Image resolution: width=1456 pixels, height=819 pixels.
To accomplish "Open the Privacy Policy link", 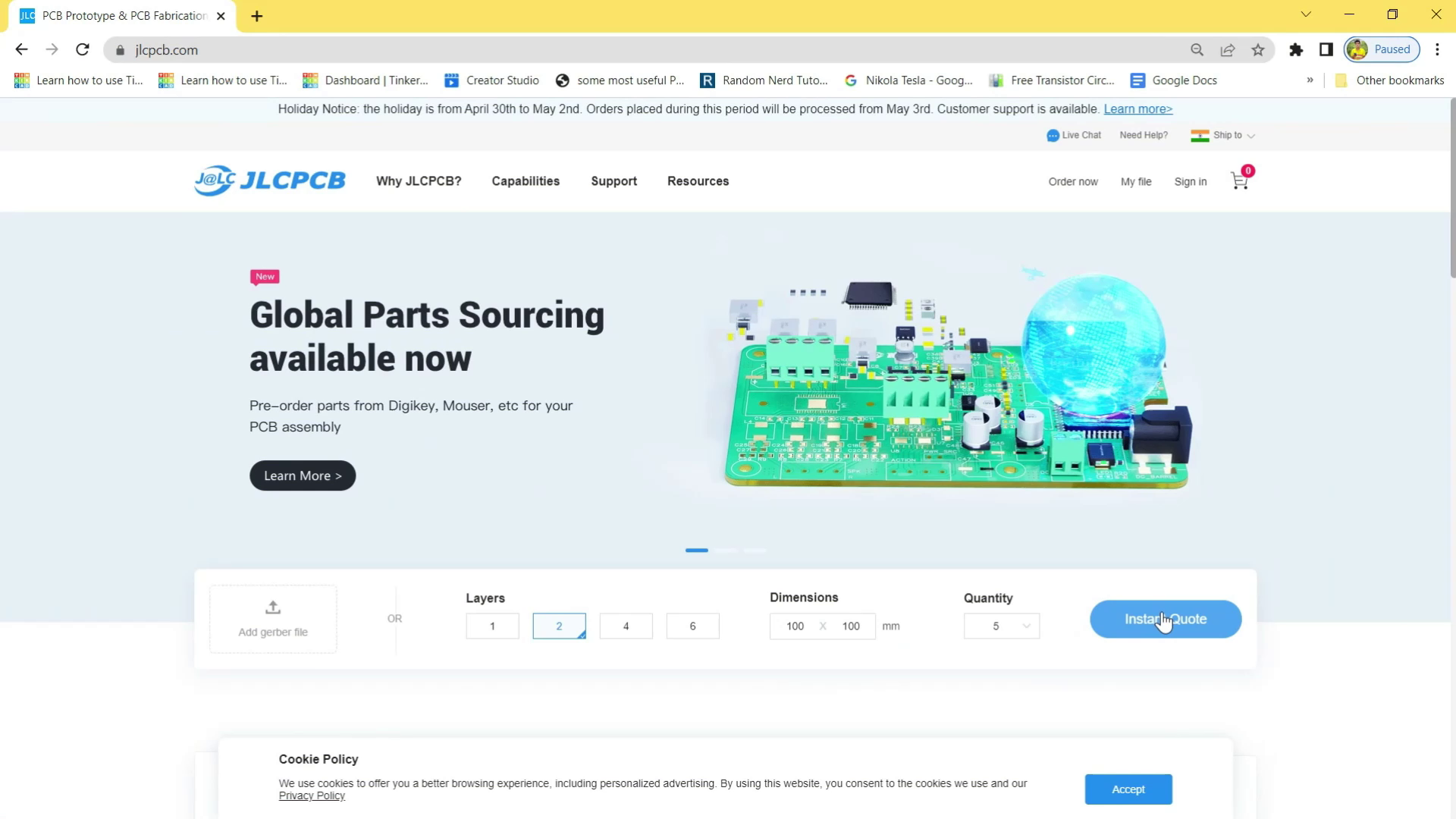I will point(312,796).
